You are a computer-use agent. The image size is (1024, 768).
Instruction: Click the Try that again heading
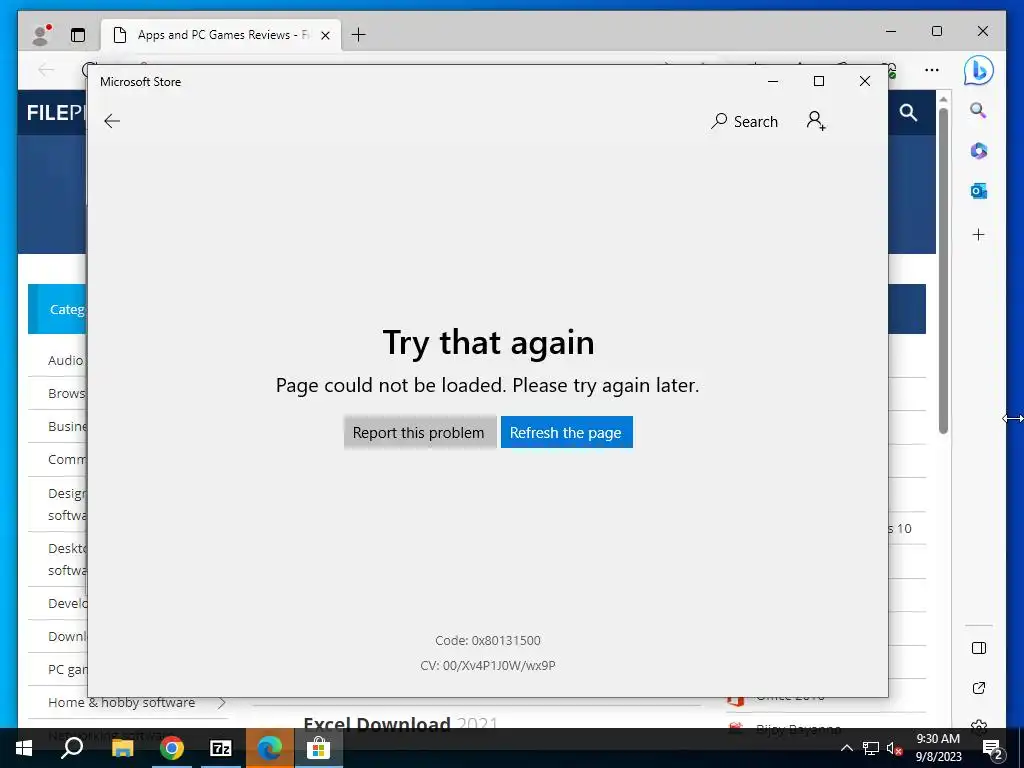point(488,342)
